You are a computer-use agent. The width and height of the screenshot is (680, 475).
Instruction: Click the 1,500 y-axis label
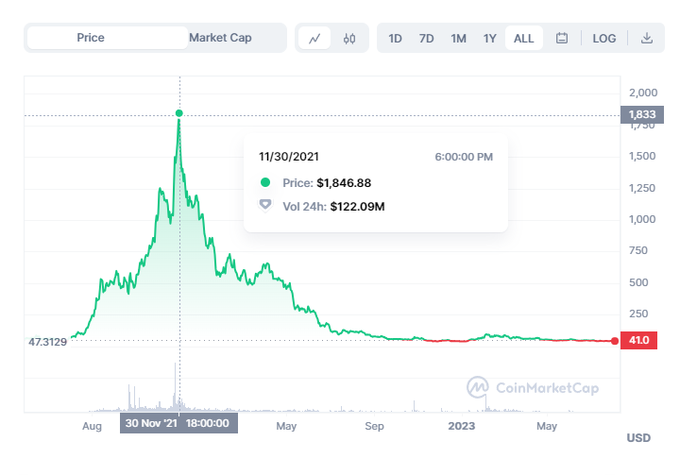[x=642, y=156]
